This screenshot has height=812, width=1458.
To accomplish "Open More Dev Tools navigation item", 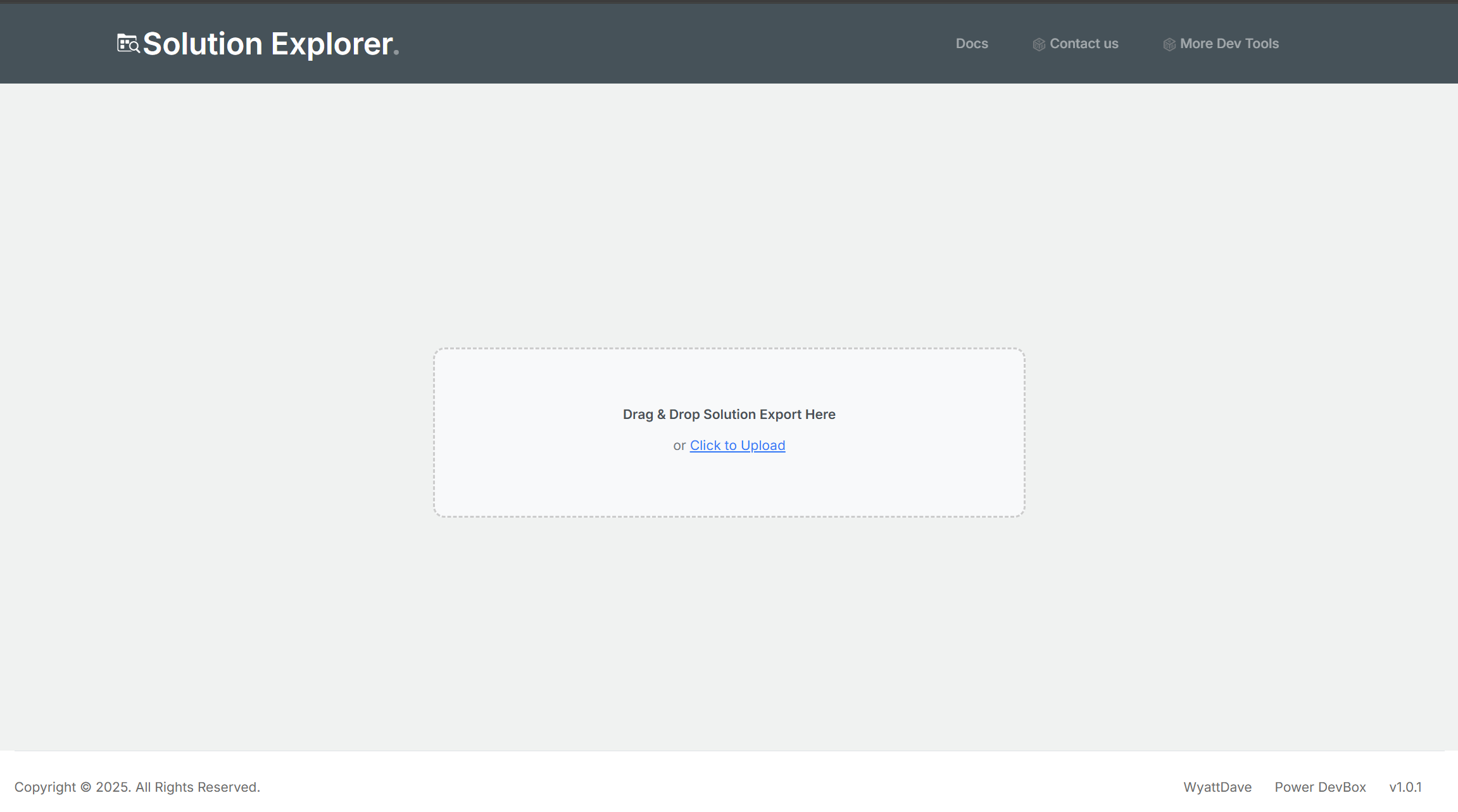I will tap(1229, 44).
